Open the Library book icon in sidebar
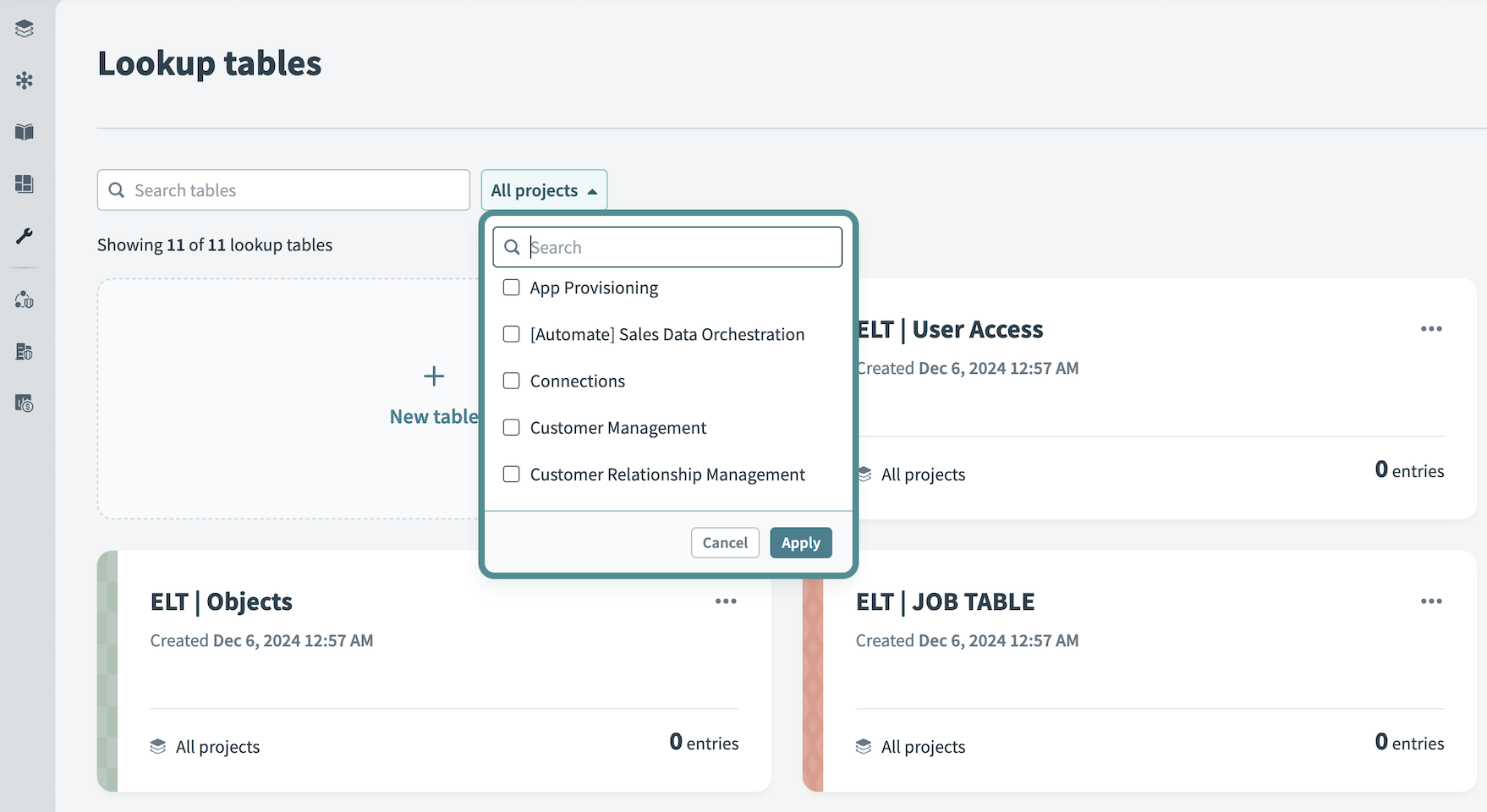 pyautogui.click(x=24, y=132)
